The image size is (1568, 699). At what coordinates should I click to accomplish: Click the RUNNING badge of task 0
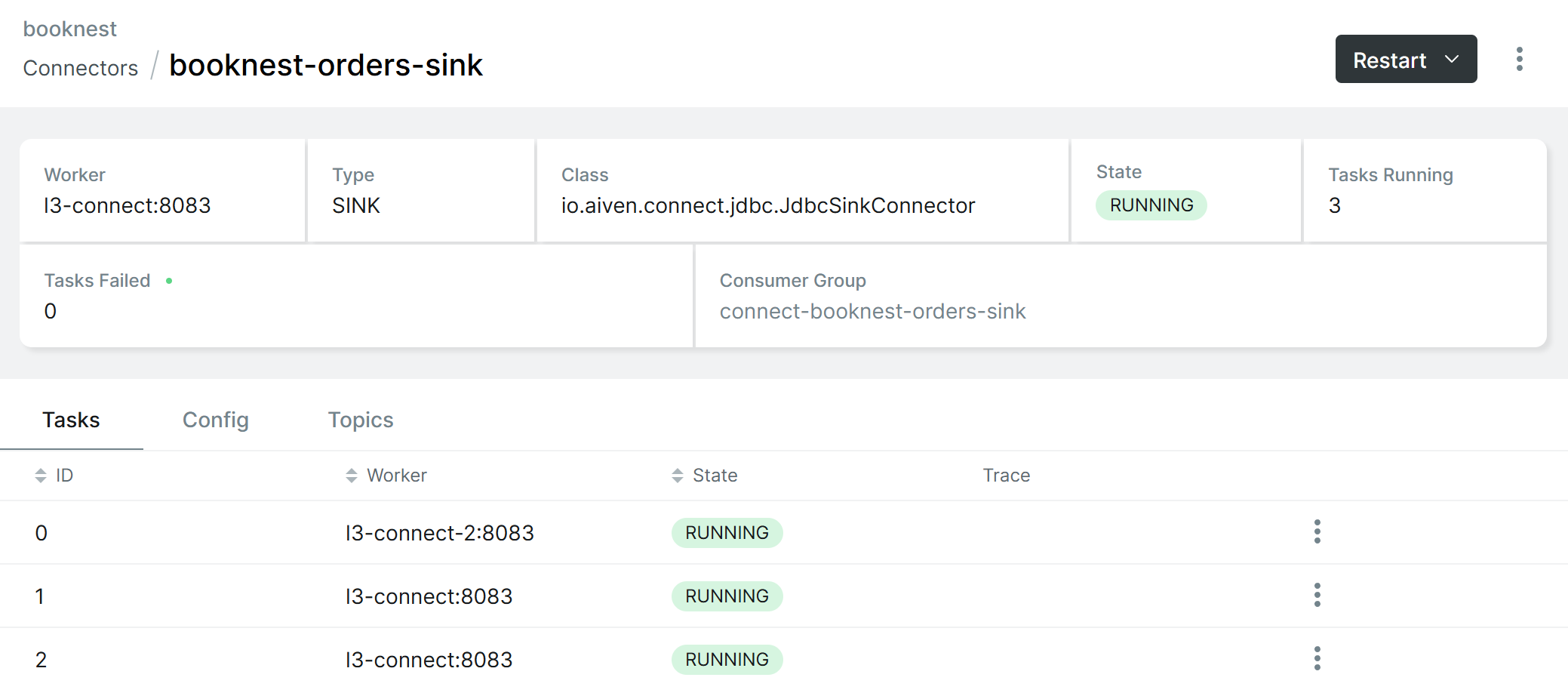(x=727, y=533)
